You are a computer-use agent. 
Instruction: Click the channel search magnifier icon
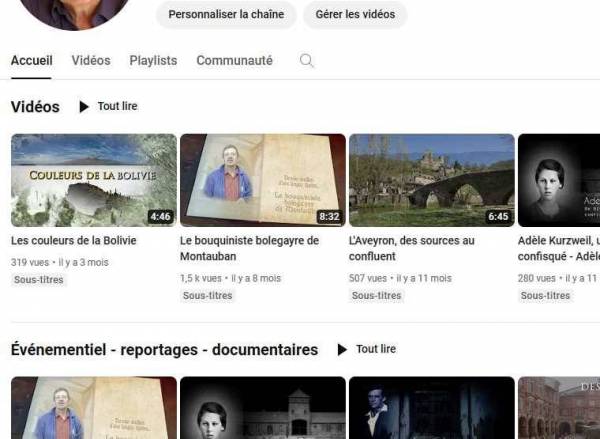point(307,61)
